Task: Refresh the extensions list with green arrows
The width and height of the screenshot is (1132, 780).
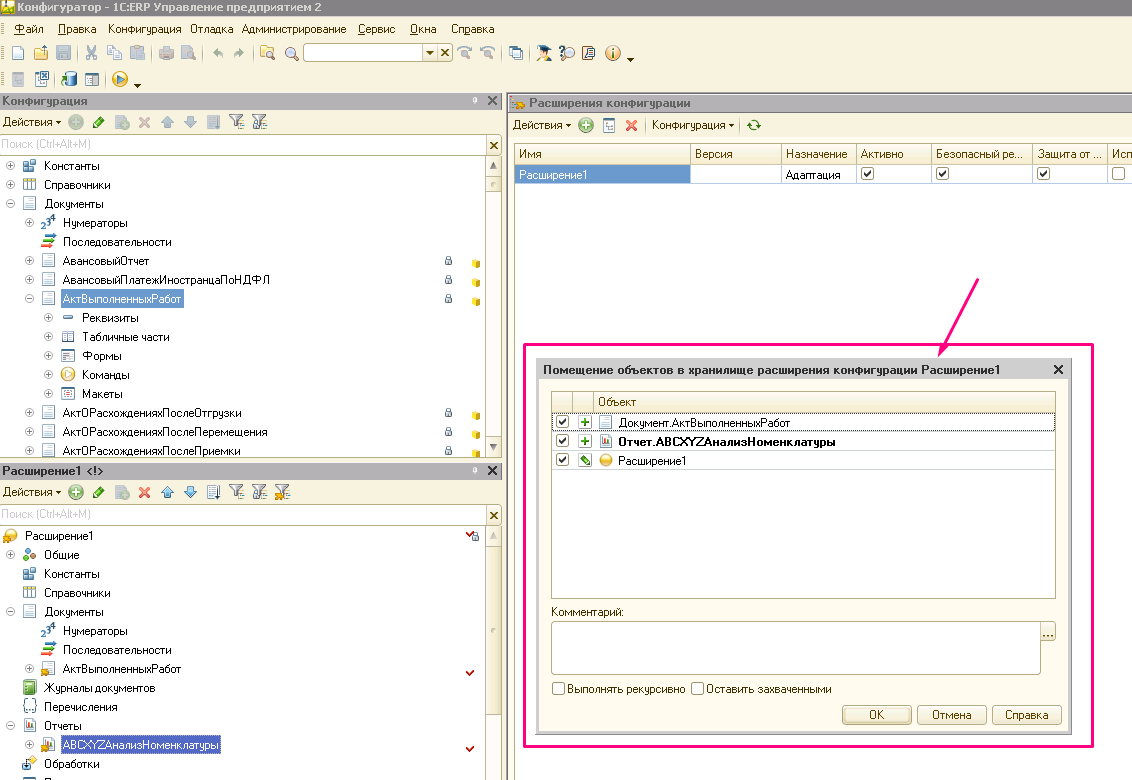Action: click(754, 125)
